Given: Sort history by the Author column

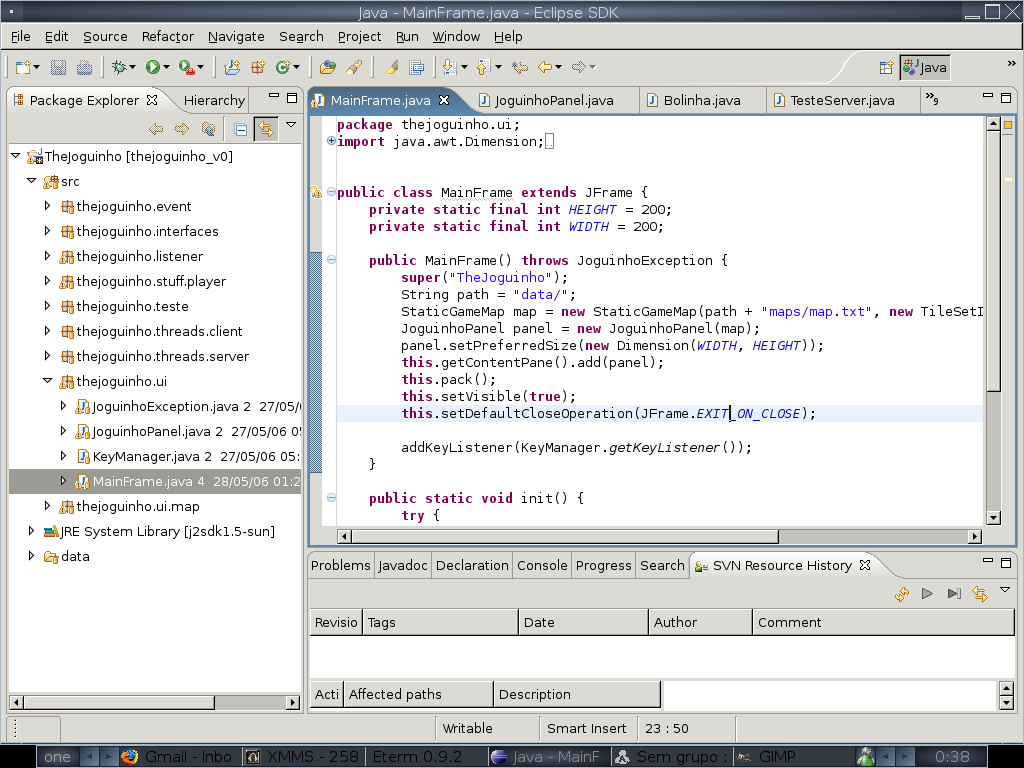Looking at the screenshot, I should tap(700, 622).
